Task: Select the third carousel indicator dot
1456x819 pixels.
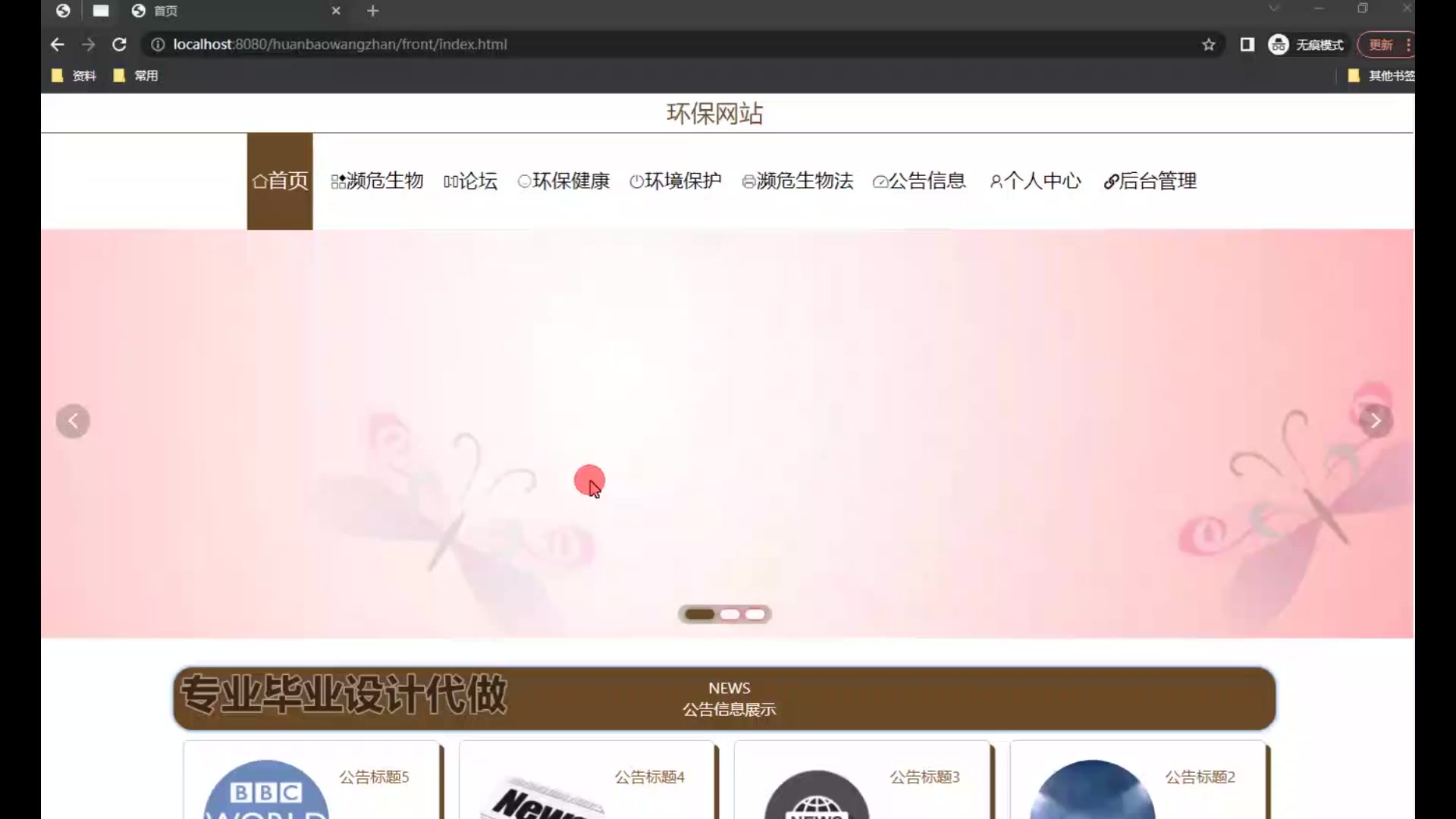Action: [x=755, y=614]
